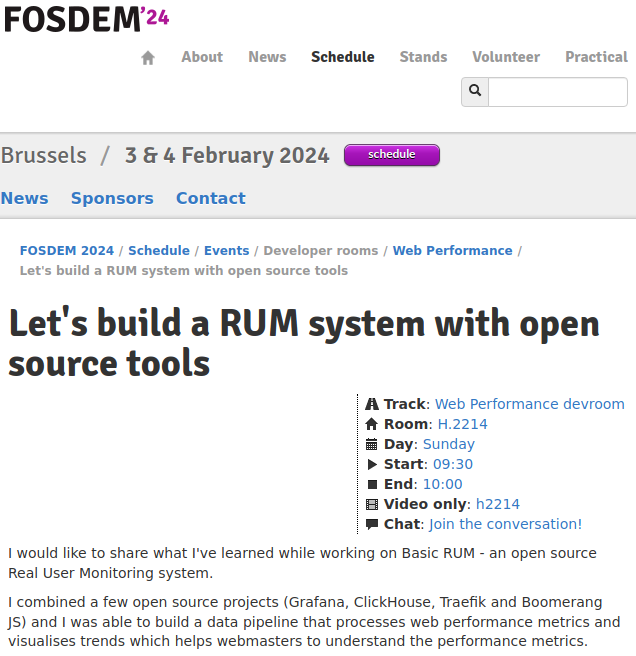Click the Day calendar icon
636x656 pixels.
pyautogui.click(x=372, y=444)
